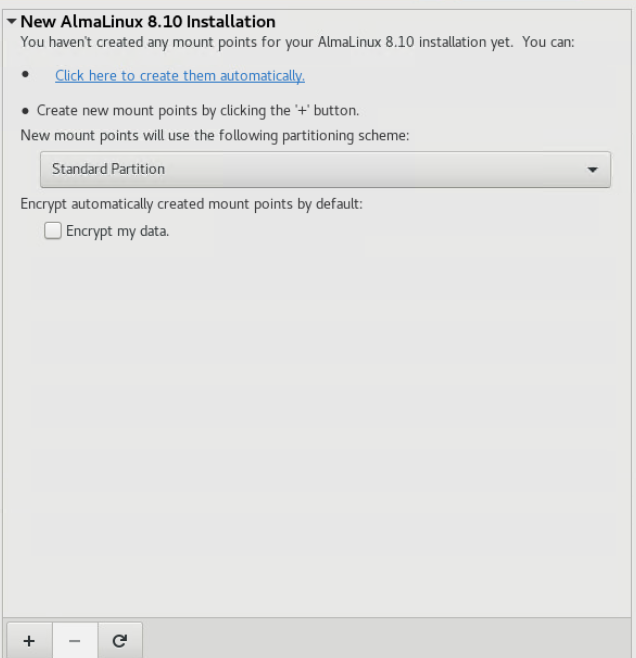636x658 pixels.
Task: Click the 'New AlmaLinux 8.10 Installation' heading
Action: tap(148, 21)
